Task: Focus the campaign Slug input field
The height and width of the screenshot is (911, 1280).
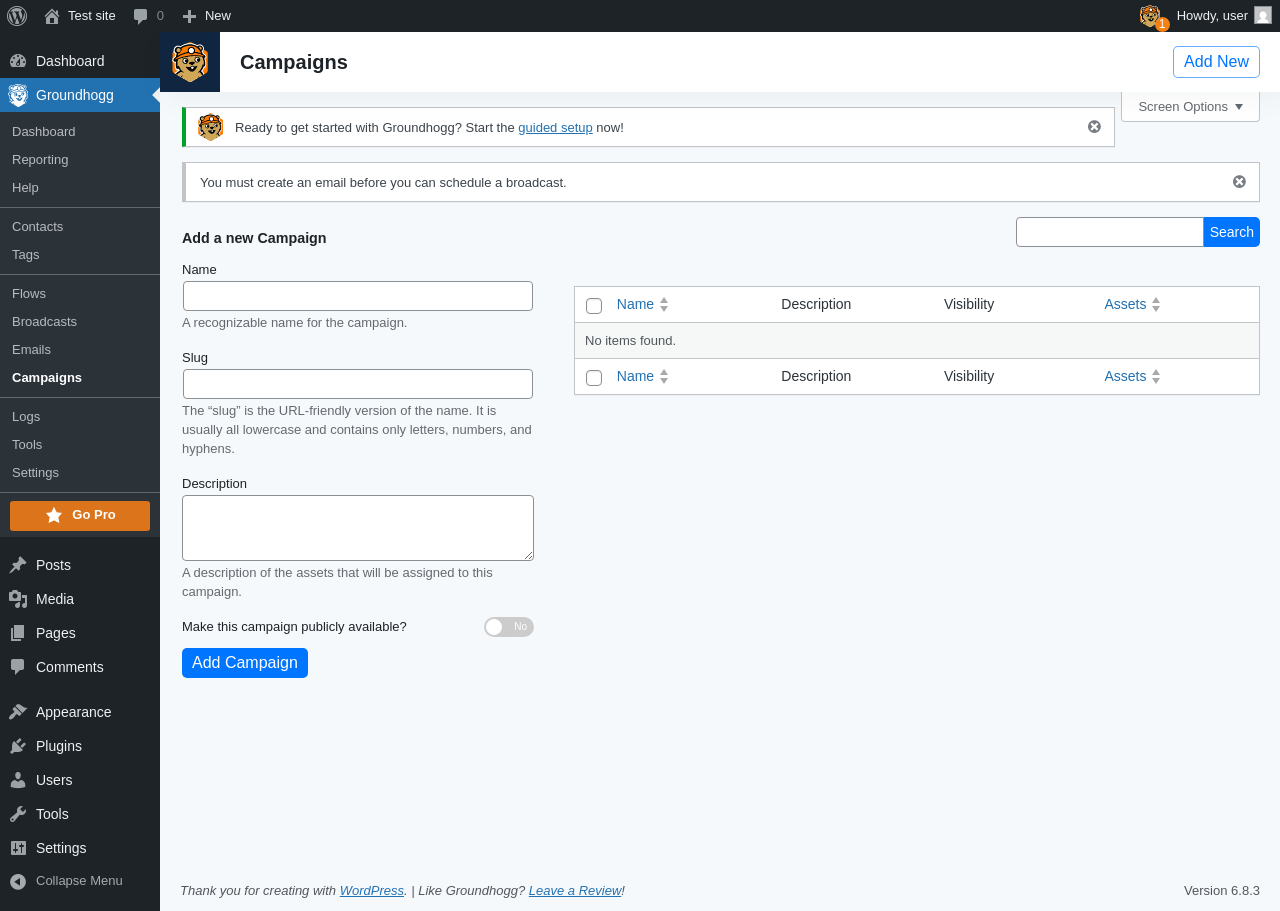Action: [358, 384]
